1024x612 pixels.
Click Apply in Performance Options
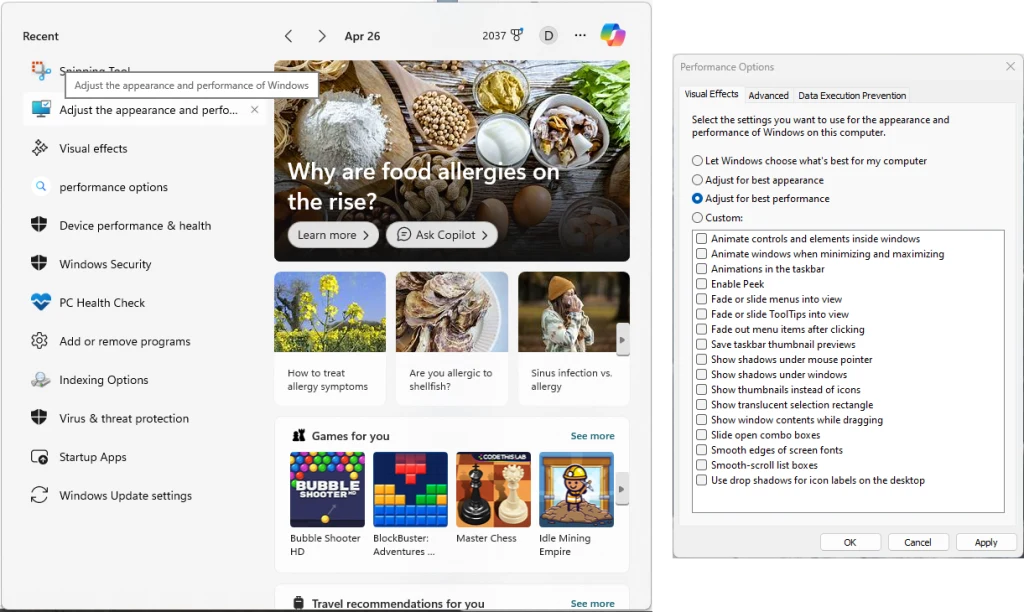[985, 542]
